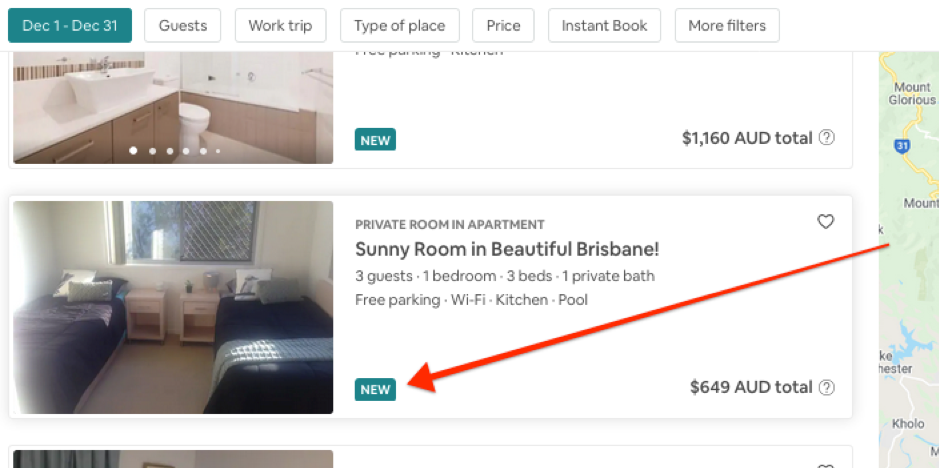Expand the Type of place filter
The image size is (939, 468).
(399, 26)
